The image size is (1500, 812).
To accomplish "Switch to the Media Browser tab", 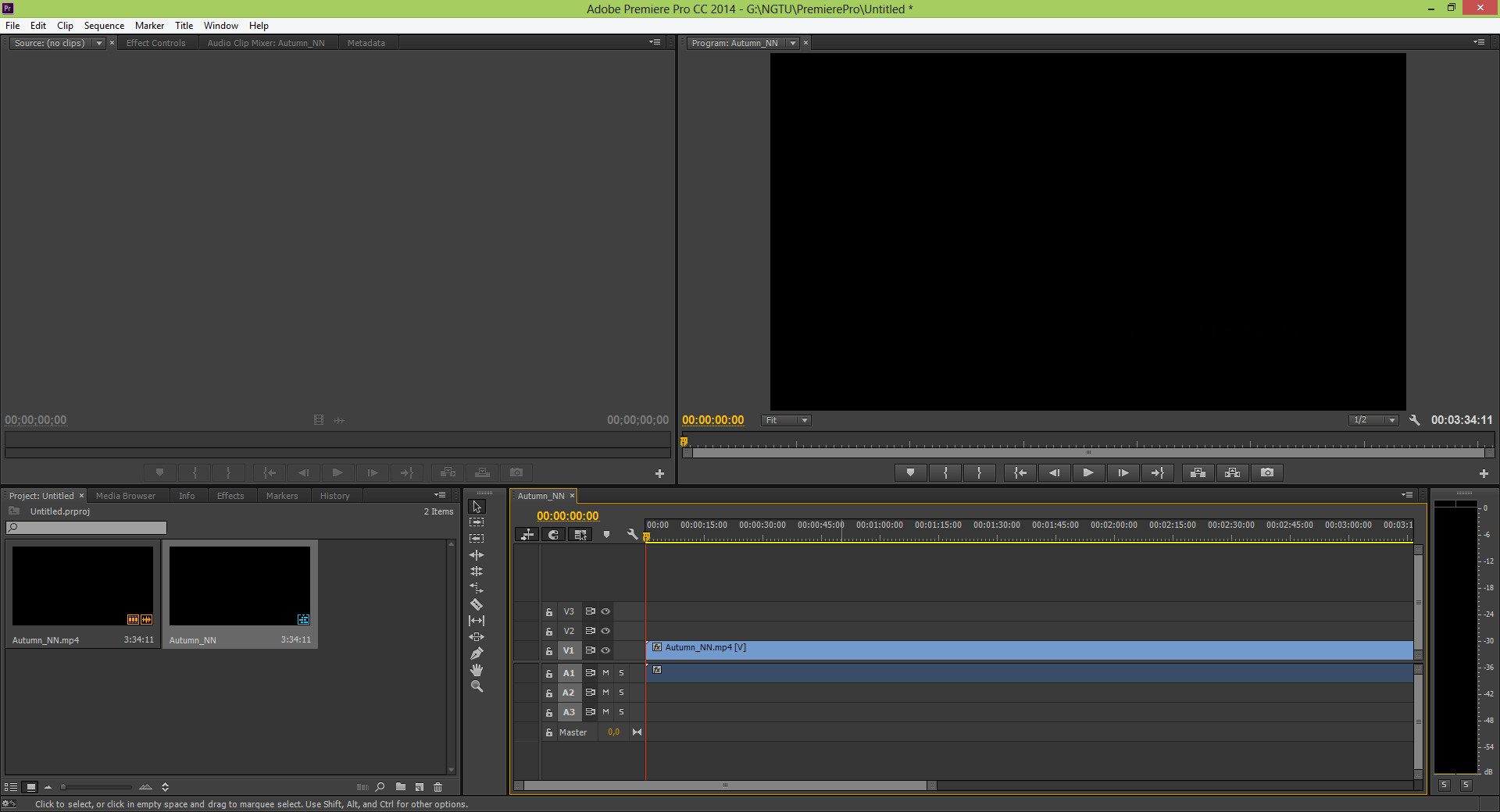I will click(x=126, y=496).
